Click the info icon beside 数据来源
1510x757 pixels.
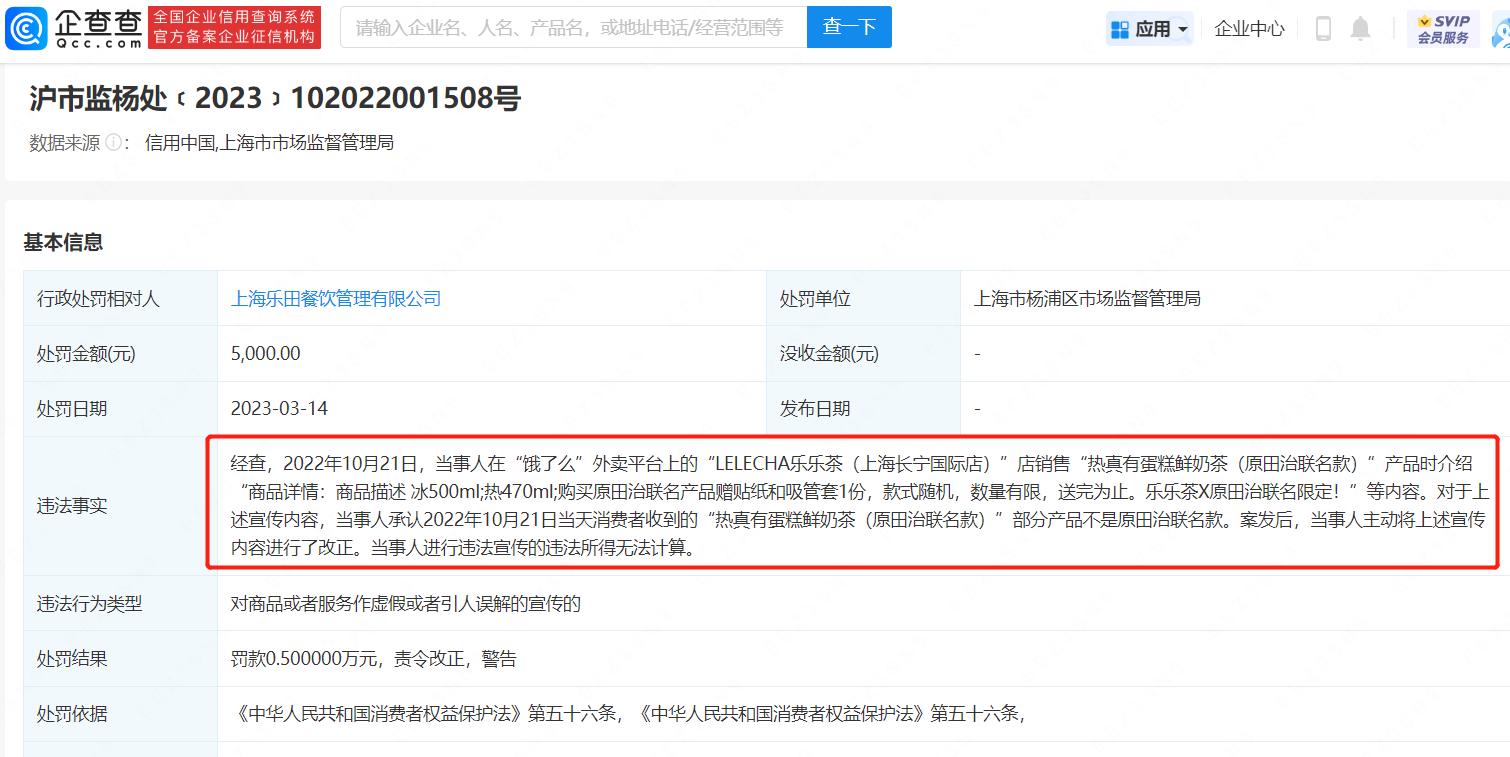[x=113, y=143]
